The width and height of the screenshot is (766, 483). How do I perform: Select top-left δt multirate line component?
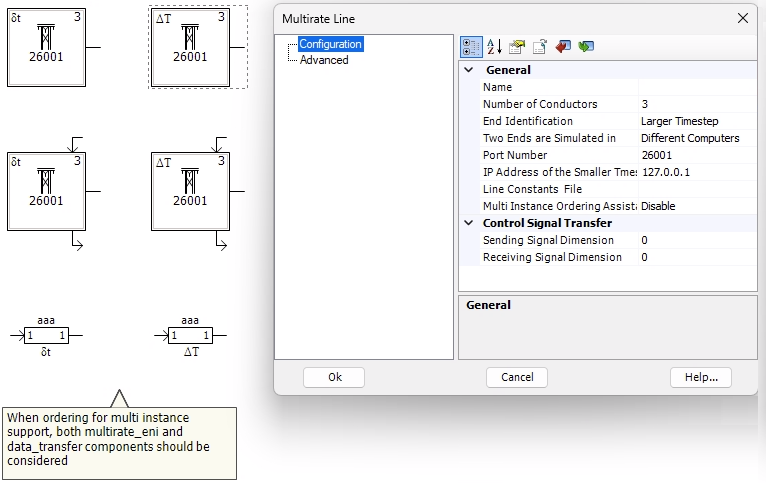(46, 47)
